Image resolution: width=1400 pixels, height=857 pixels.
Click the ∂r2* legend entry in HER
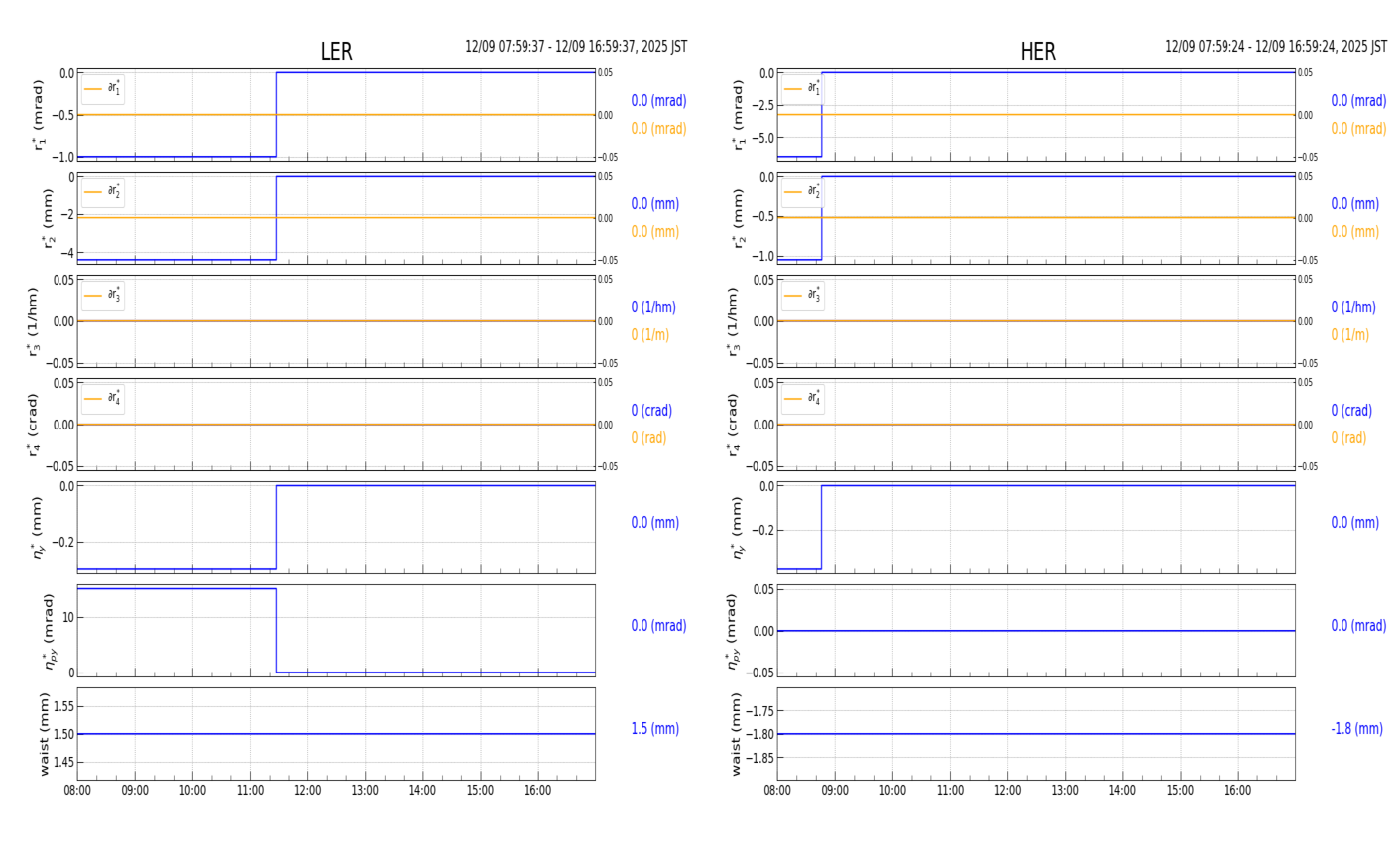click(803, 192)
